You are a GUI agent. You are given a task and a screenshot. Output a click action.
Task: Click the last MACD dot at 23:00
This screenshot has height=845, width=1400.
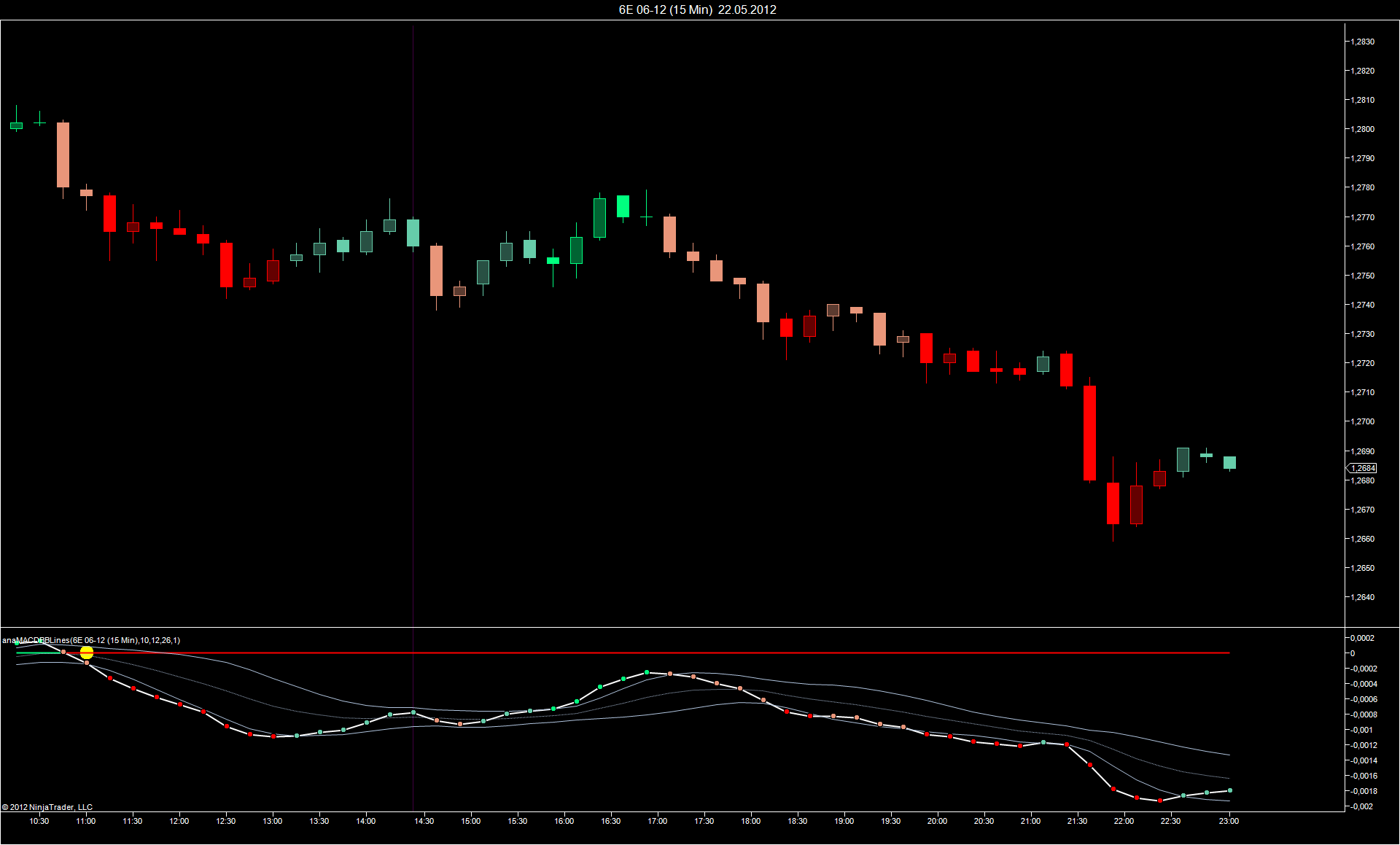(x=1230, y=790)
